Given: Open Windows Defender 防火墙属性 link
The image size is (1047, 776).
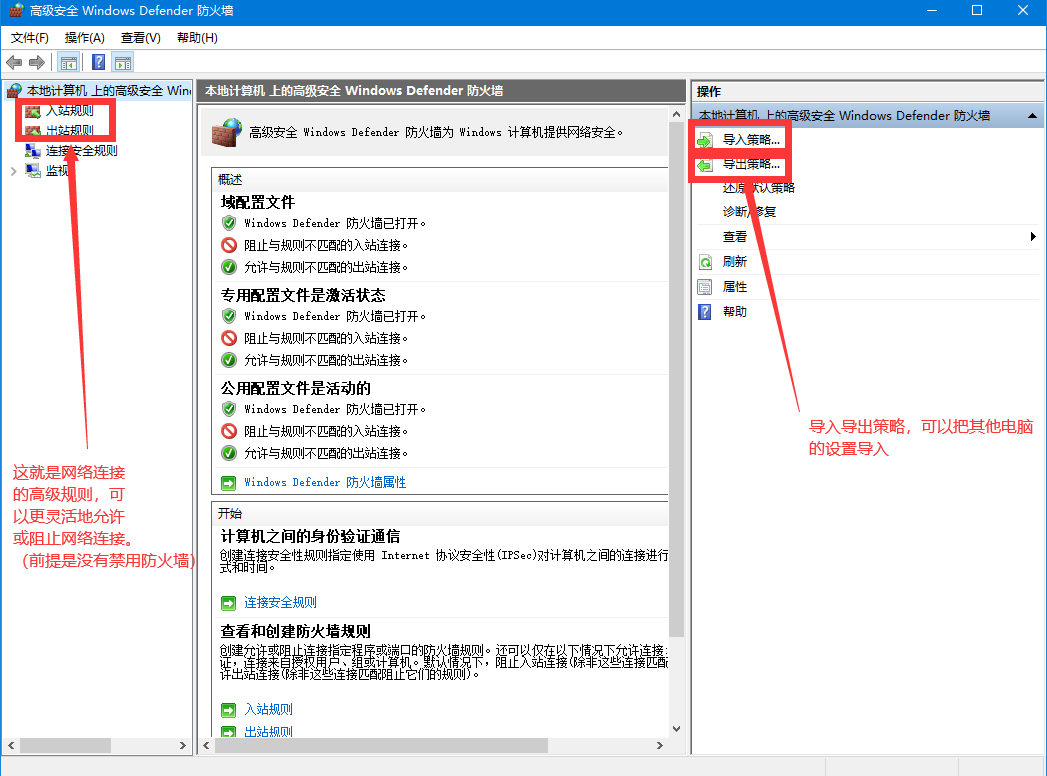Looking at the screenshot, I should pyautogui.click(x=325, y=482).
